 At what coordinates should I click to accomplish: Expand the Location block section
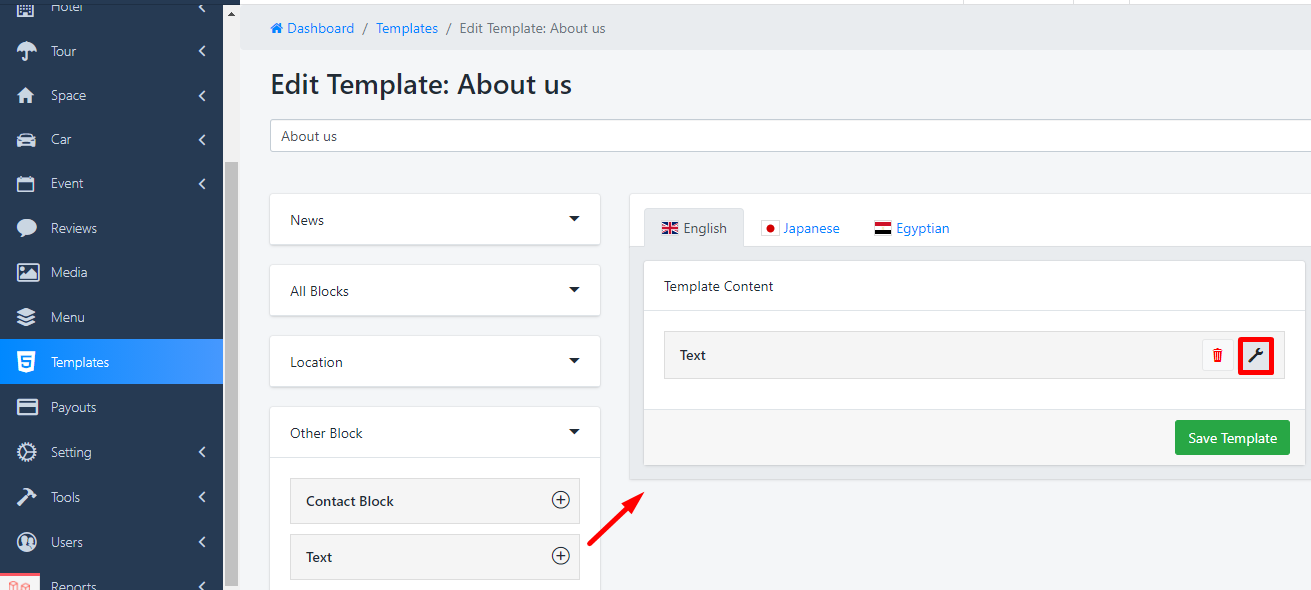pos(574,361)
